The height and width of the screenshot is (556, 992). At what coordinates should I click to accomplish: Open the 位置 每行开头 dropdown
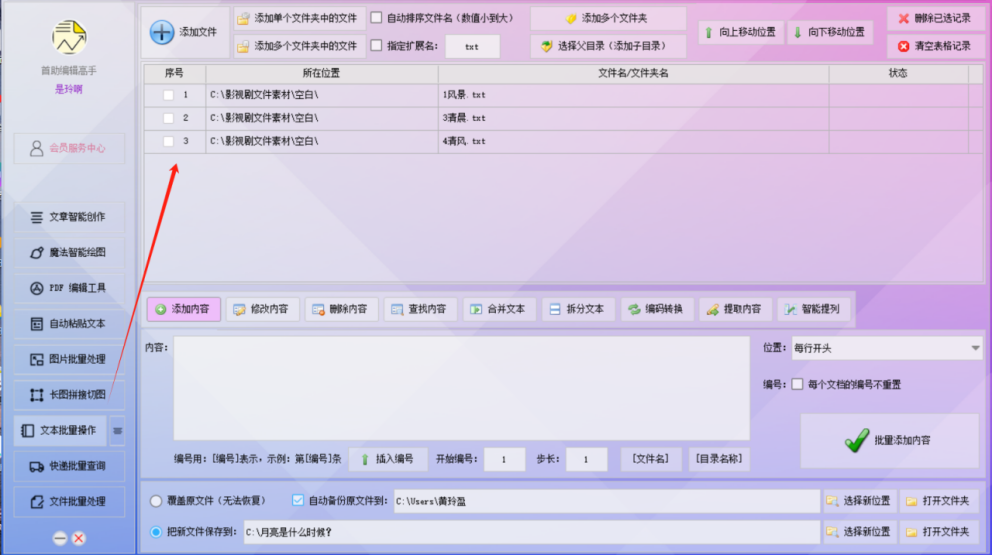coord(886,349)
